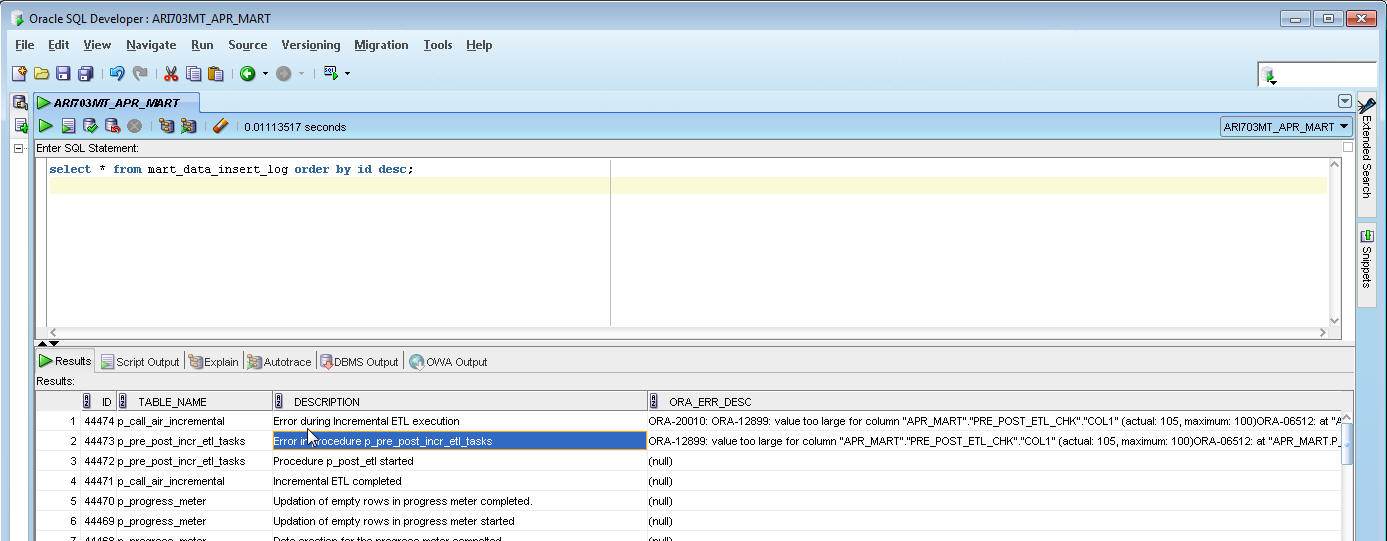
Task: Select cell 'Error during Incremental ETL execution'
Action: click(460, 421)
